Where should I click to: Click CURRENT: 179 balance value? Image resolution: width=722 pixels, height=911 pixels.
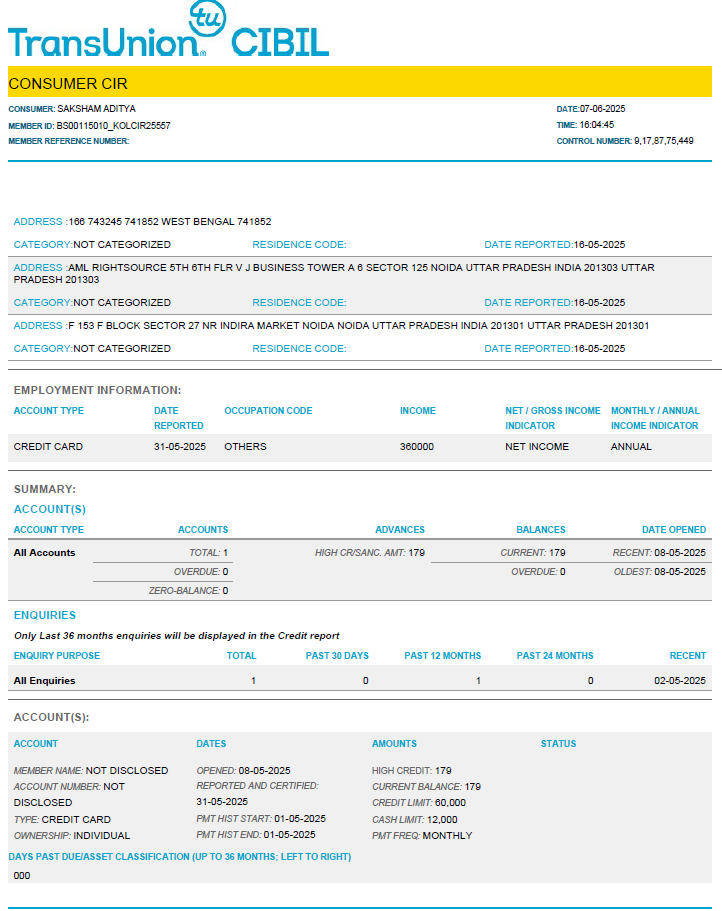(533, 553)
